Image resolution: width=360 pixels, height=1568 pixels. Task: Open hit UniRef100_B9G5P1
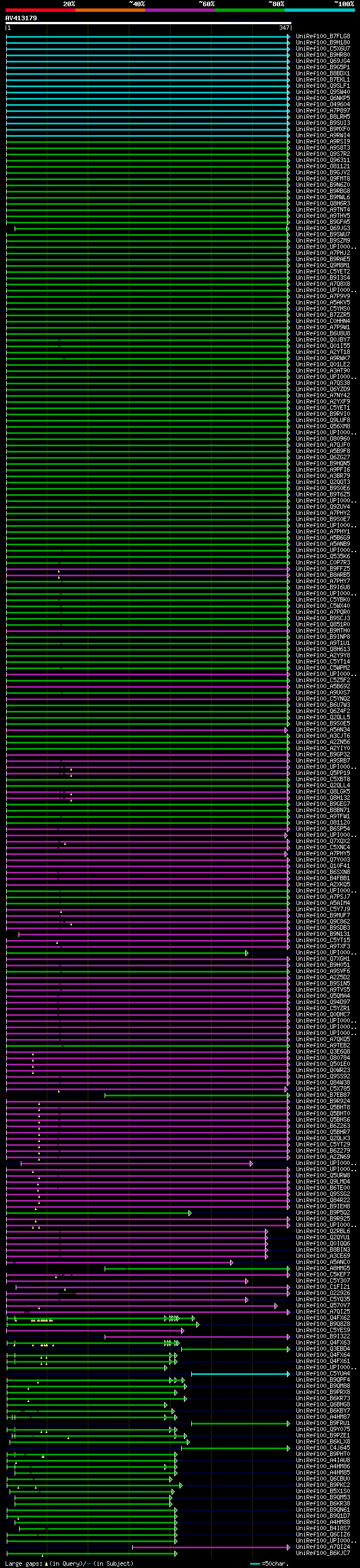323,68
